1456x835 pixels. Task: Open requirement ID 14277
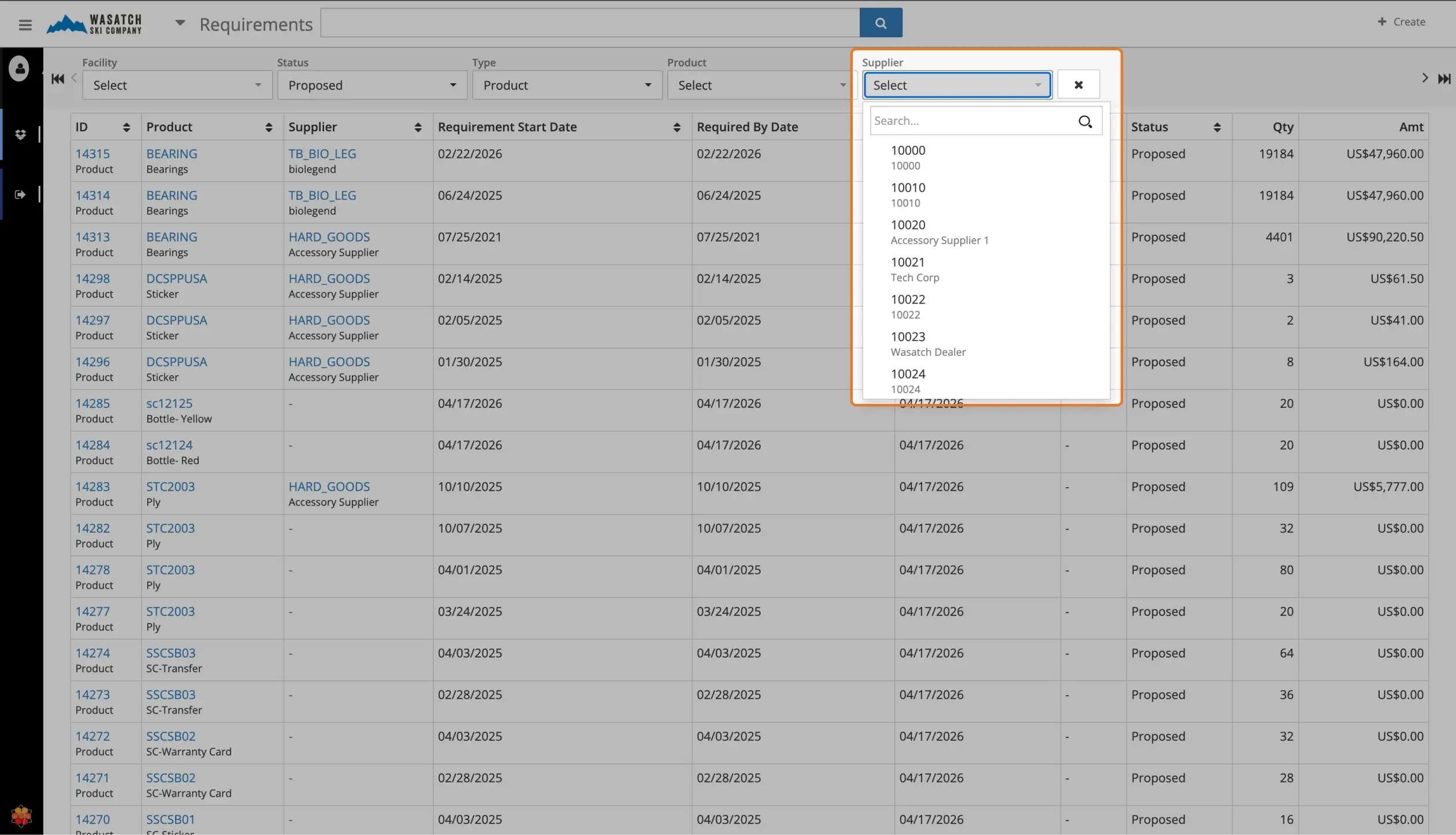pyautogui.click(x=92, y=611)
